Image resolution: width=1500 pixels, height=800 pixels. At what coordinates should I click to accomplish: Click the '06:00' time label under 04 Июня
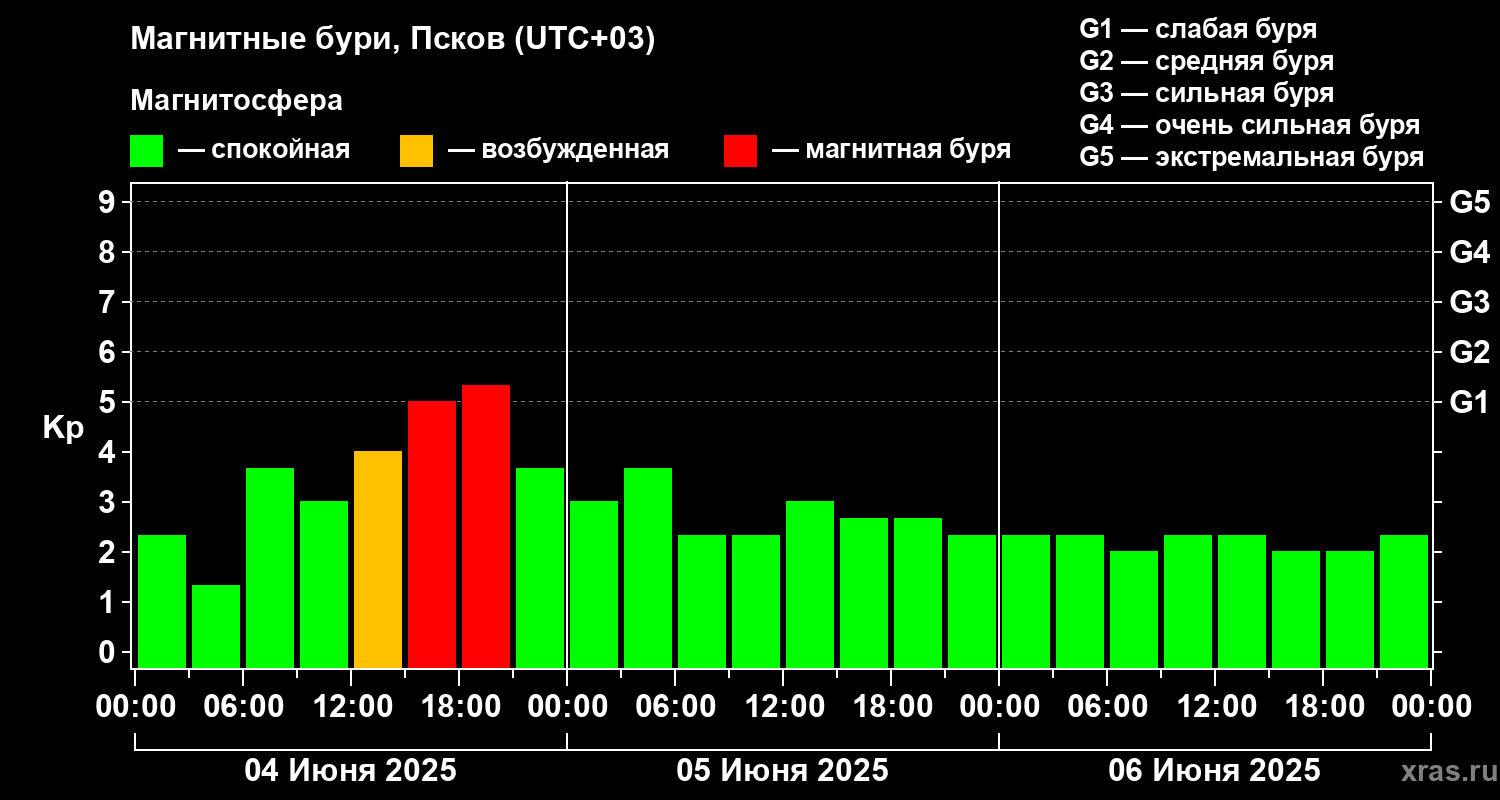click(x=243, y=707)
